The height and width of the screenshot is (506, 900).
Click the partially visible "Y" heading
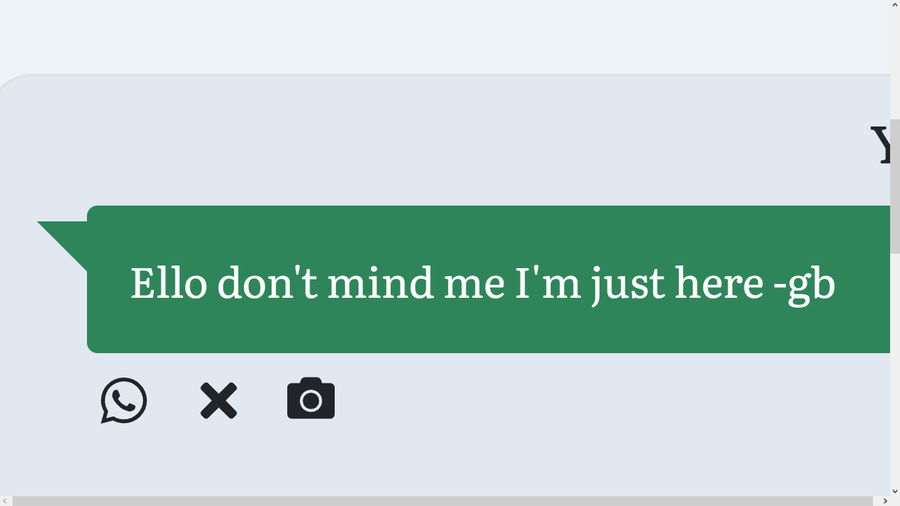[x=880, y=145]
